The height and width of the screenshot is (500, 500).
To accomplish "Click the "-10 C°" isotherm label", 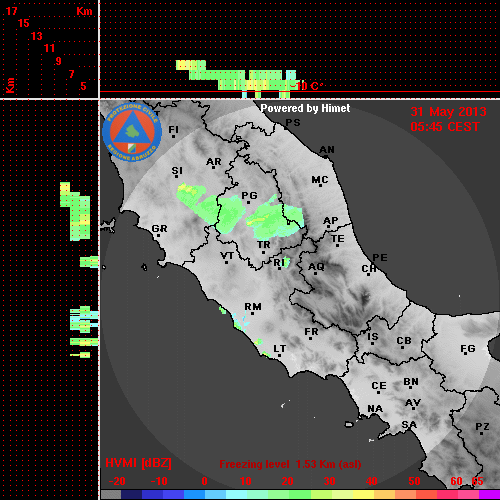I will pos(306,86).
